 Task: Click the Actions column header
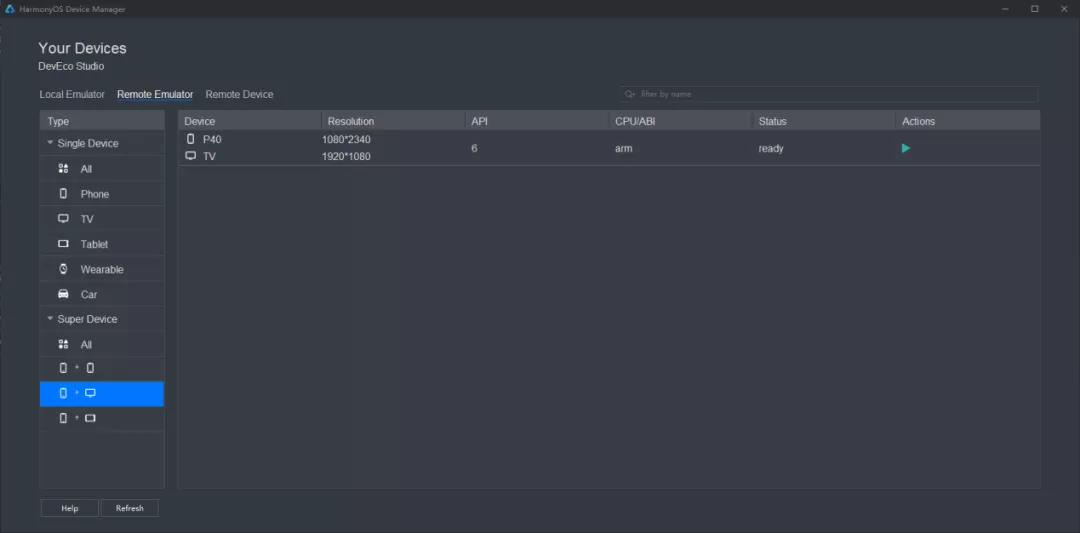click(x=968, y=121)
